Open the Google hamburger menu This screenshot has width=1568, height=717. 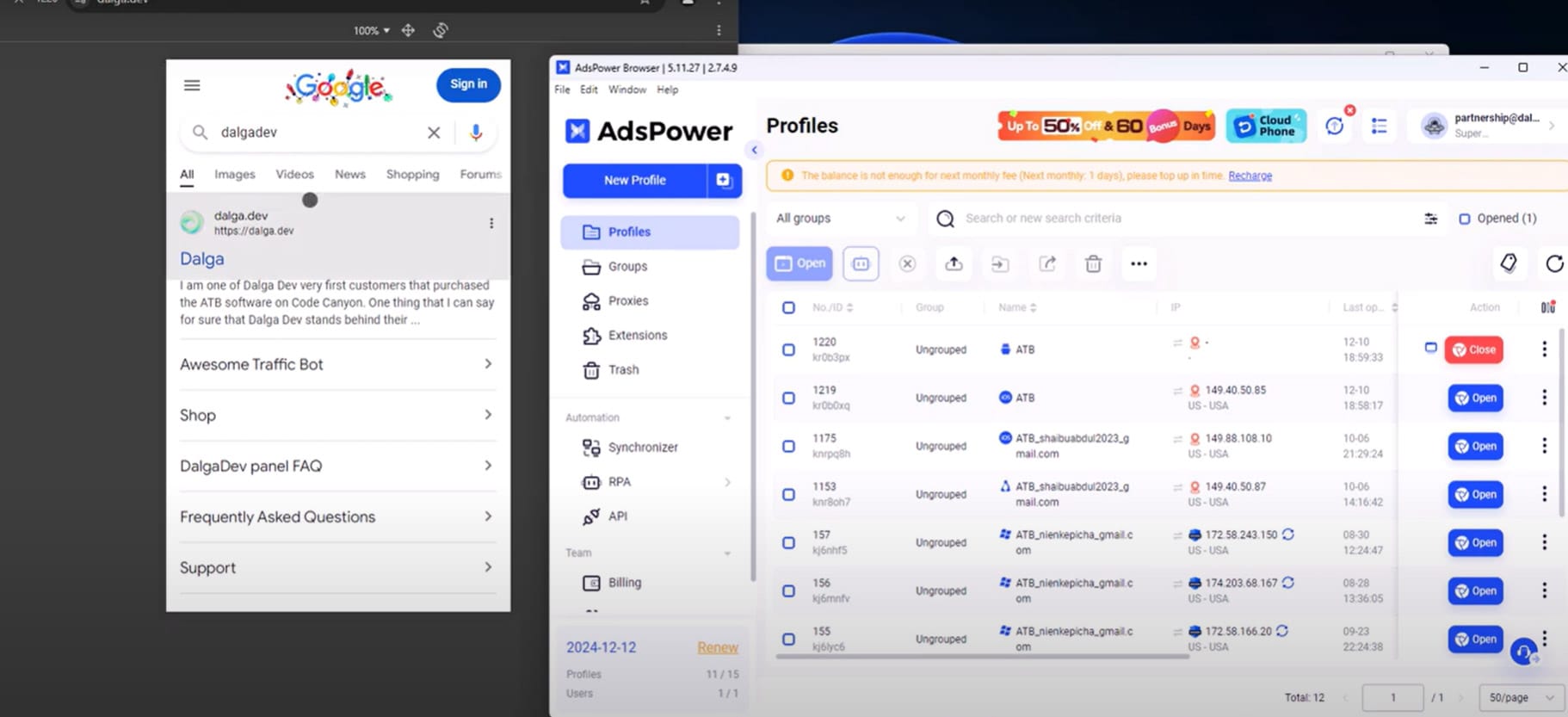point(192,85)
